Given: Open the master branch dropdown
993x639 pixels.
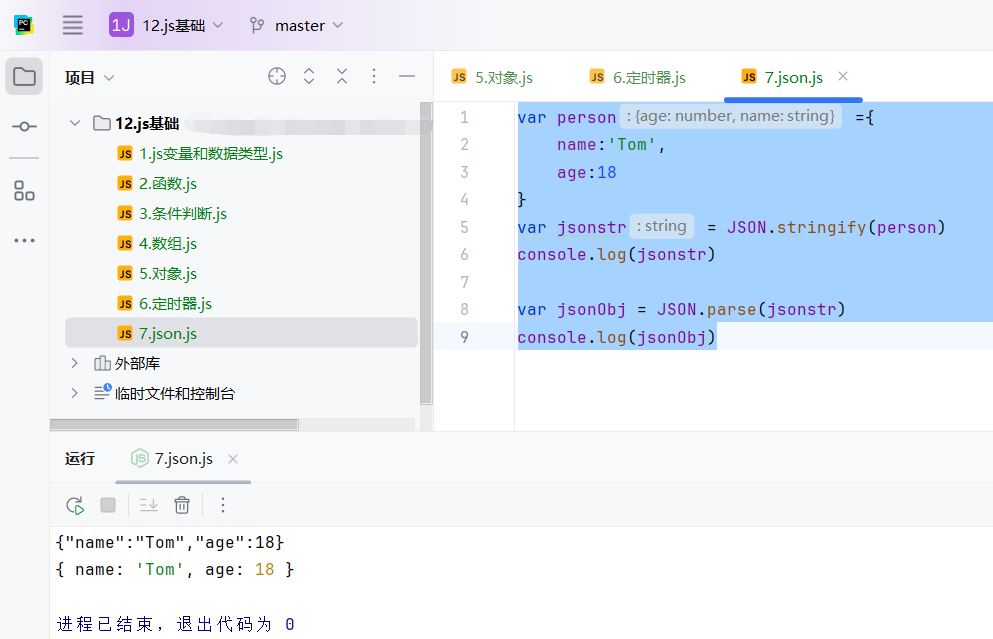Looking at the screenshot, I should [296, 25].
